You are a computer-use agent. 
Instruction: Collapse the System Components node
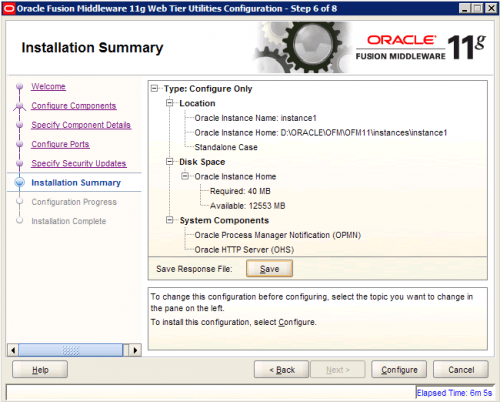170,220
